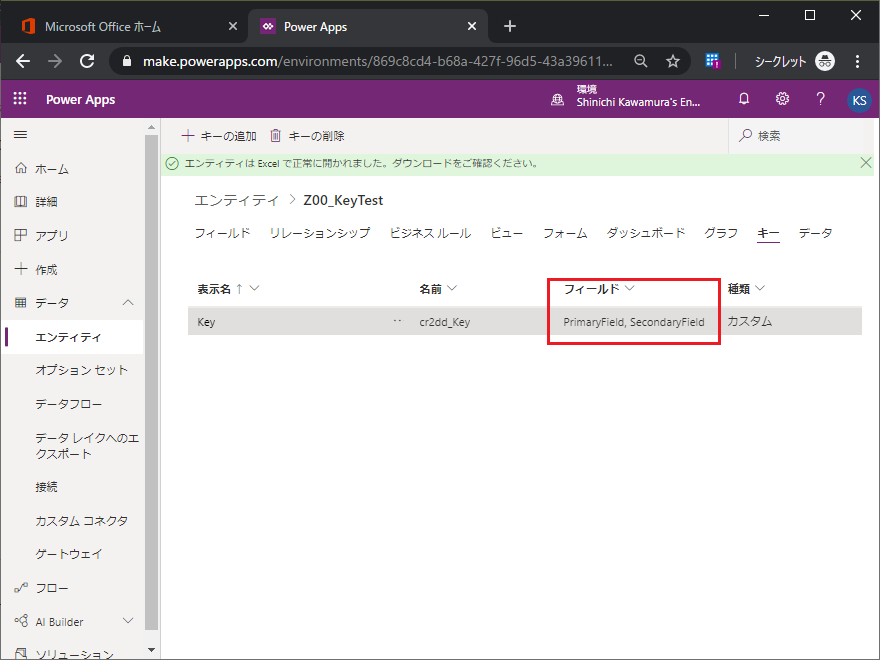Open the KS account avatar
This screenshot has width=880, height=660.
pyautogui.click(x=859, y=100)
